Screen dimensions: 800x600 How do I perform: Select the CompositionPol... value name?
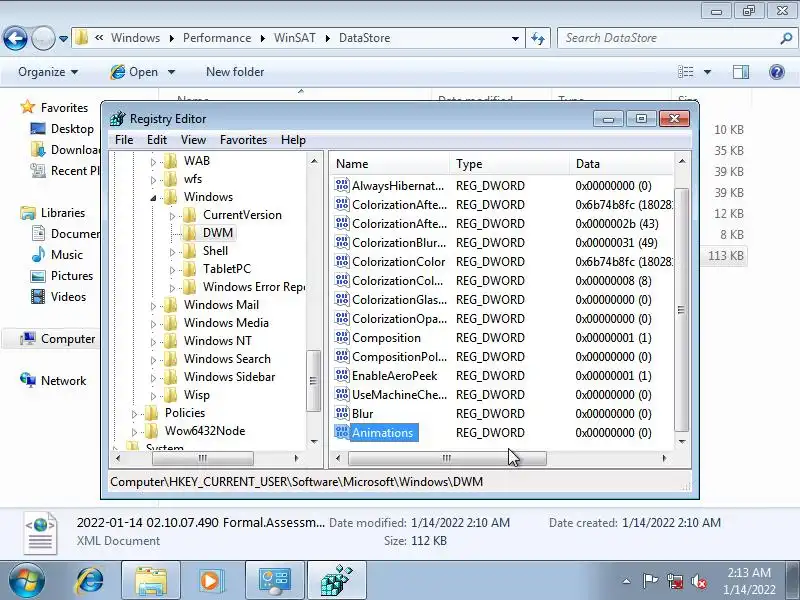click(x=399, y=357)
